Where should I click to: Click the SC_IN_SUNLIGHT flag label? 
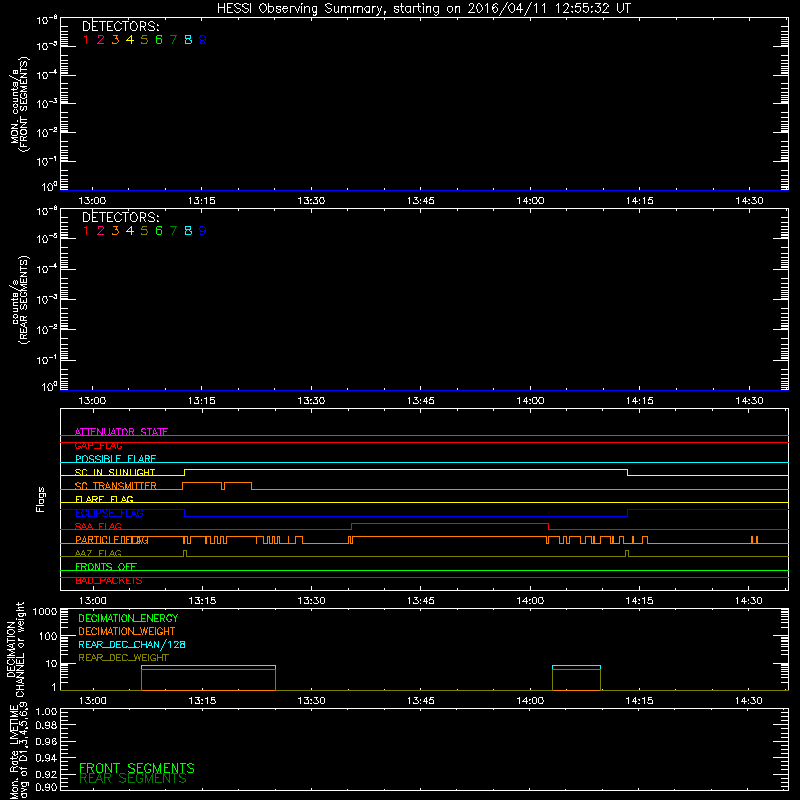pos(115,472)
